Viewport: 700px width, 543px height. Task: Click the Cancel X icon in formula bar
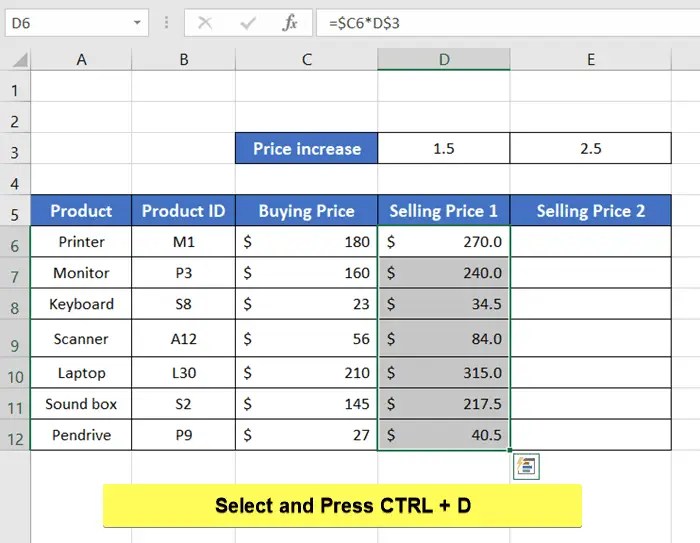(205, 22)
